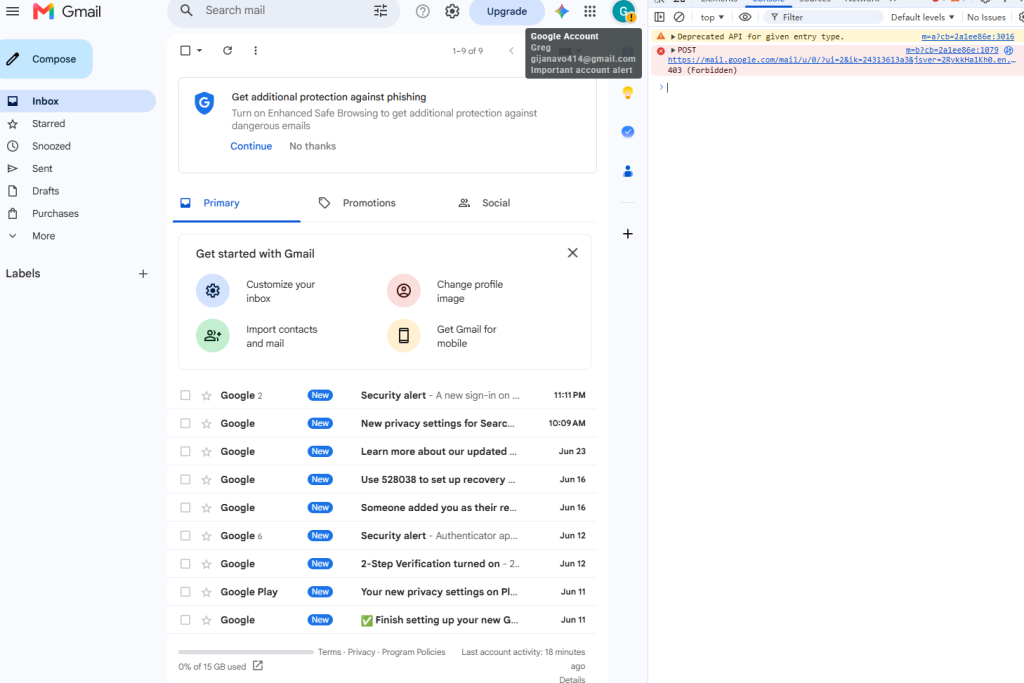Show search options filter icon

click(x=381, y=10)
